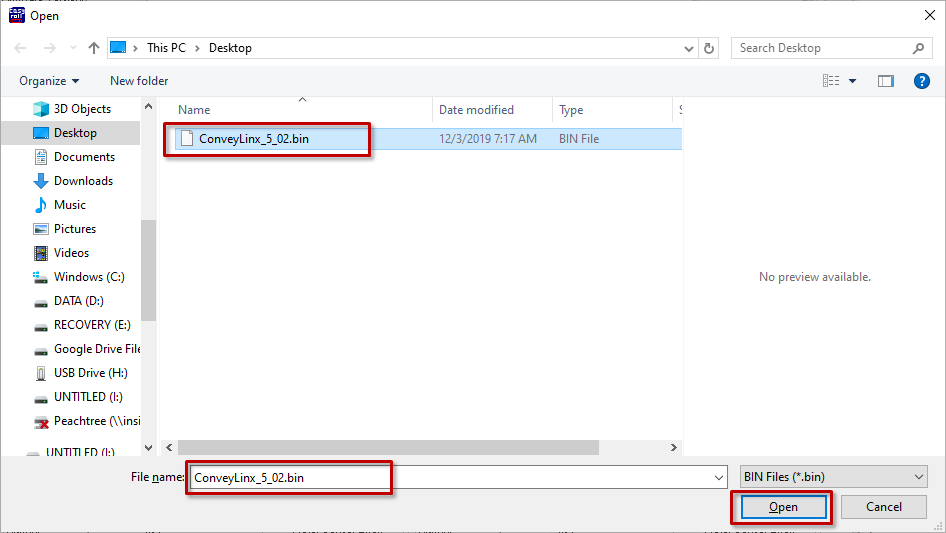Sort files by Type column

coord(571,110)
